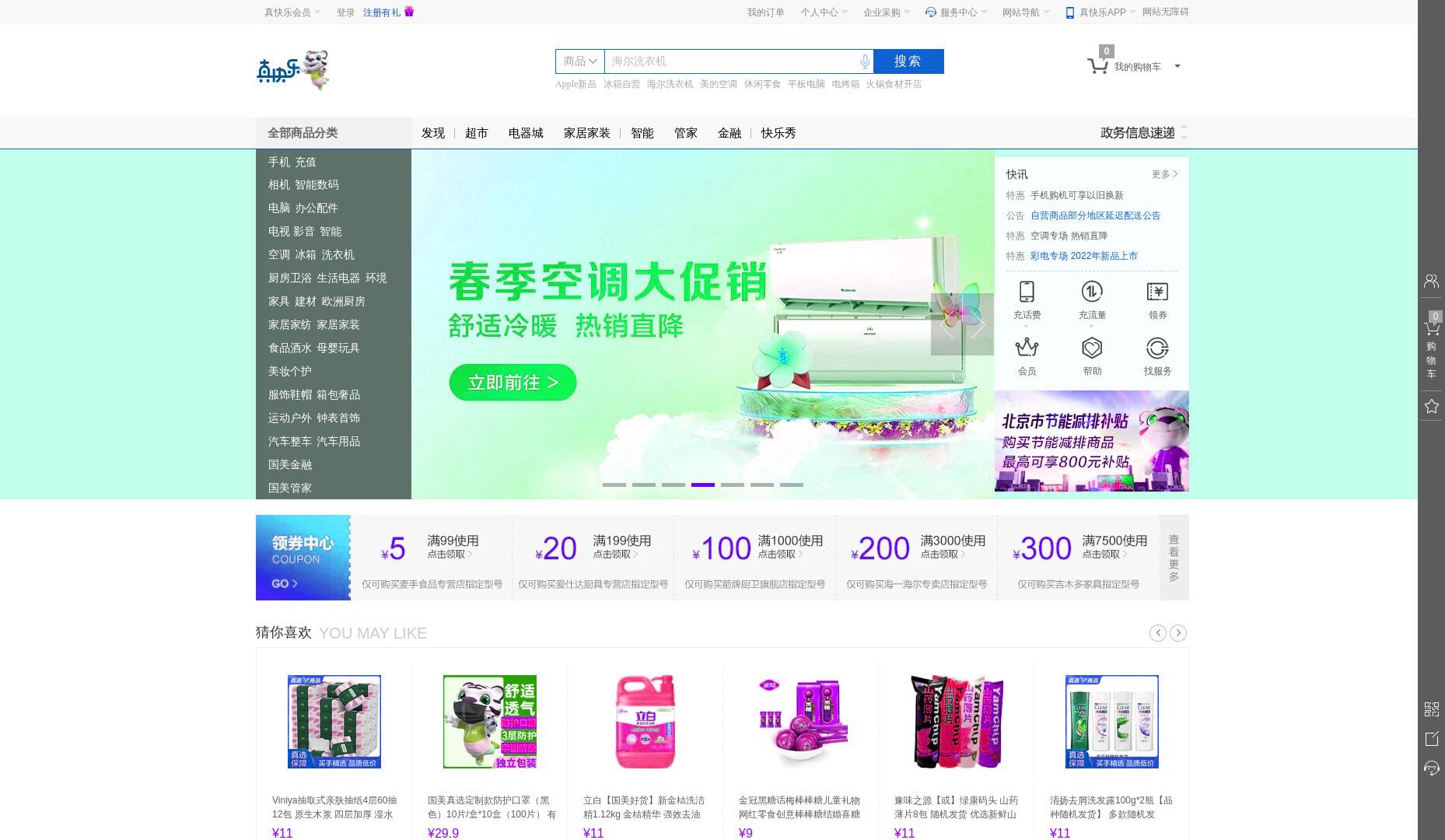Click the 充话费 phone icon
Image resolution: width=1445 pixels, height=840 pixels.
pos(1027,292)
